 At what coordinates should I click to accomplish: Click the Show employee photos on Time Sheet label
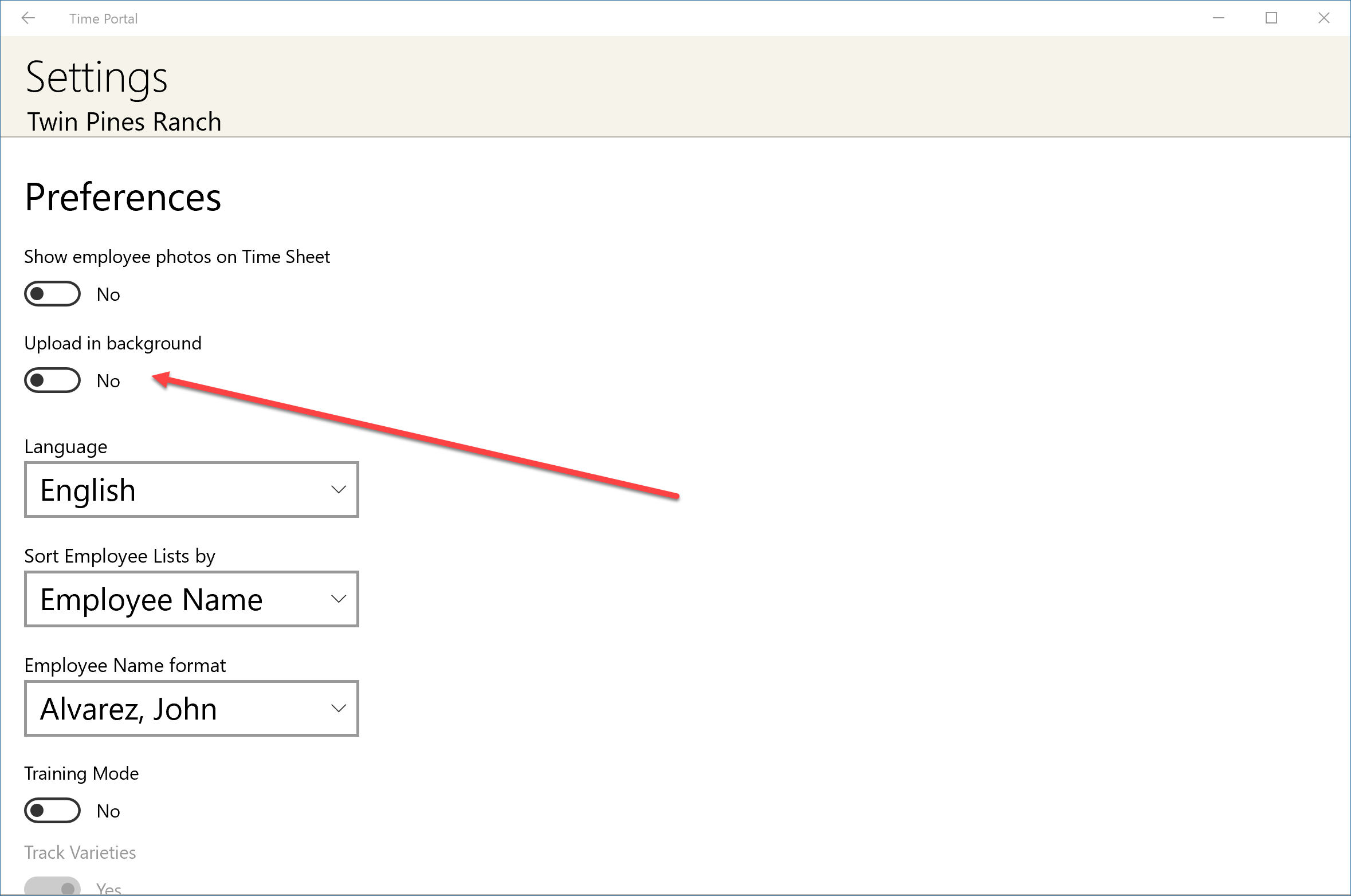point(177,257)
